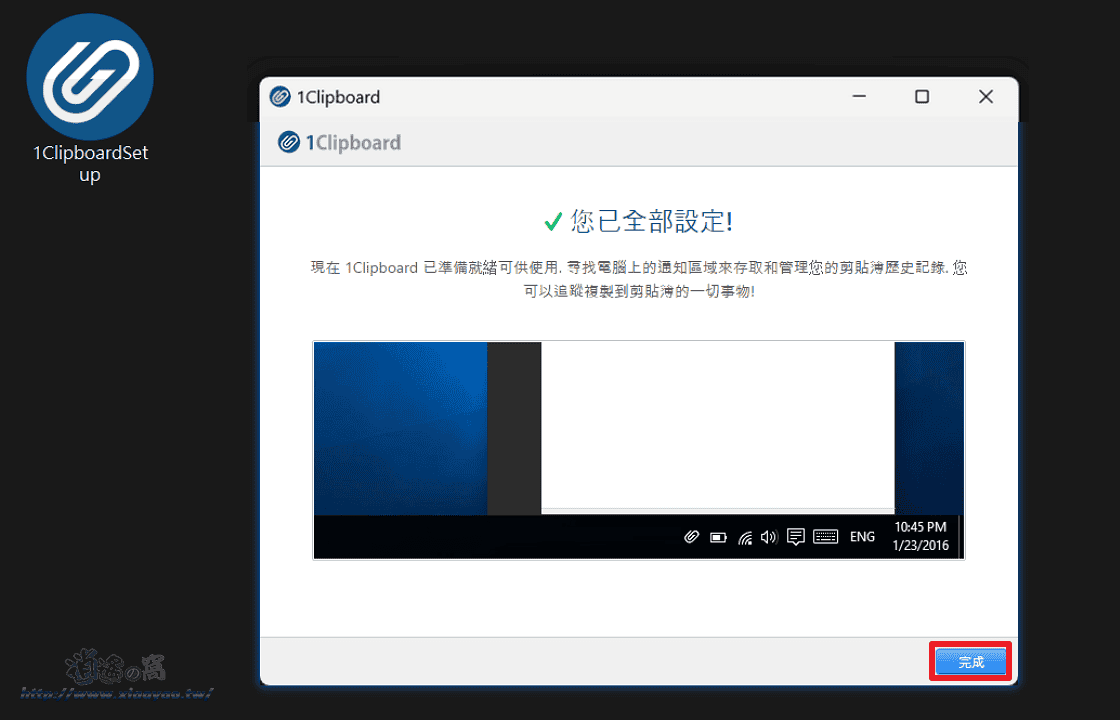The image size is (1120, 720).
Task: Click the 完成 finish button
Action: point(971,662)
